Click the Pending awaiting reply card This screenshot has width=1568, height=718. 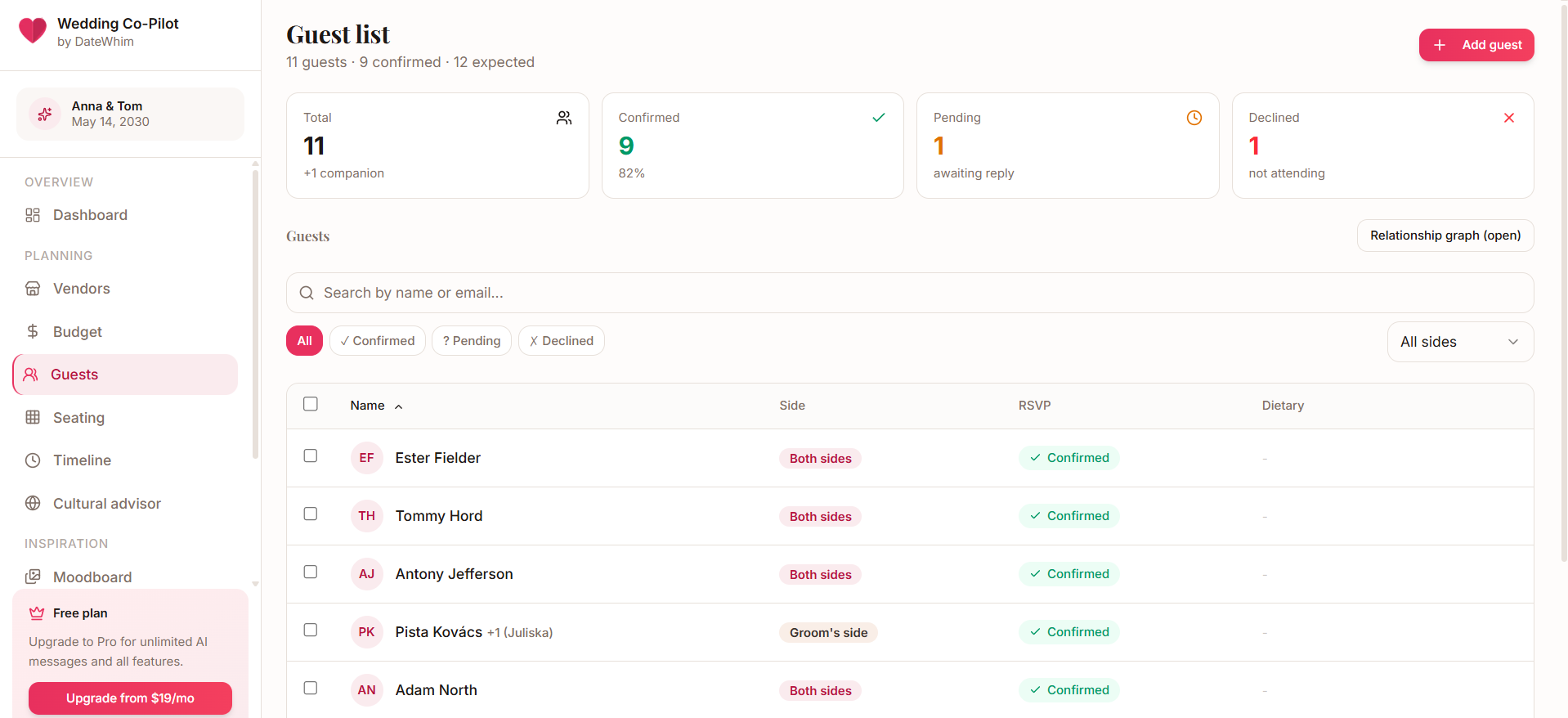[1068, 146]
